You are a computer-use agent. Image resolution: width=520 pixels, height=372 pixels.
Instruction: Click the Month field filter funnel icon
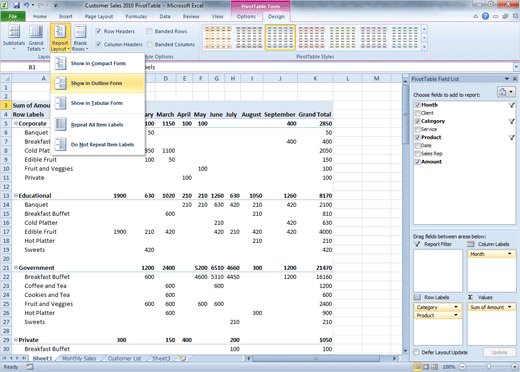pyautogui.click(x=511, y=105)
